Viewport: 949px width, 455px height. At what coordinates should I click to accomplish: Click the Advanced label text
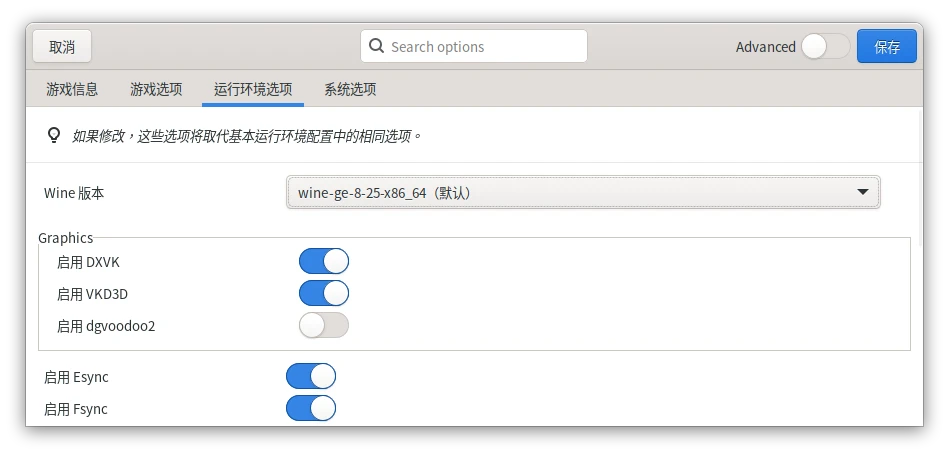pyautogui.click(x=765, y=47)
